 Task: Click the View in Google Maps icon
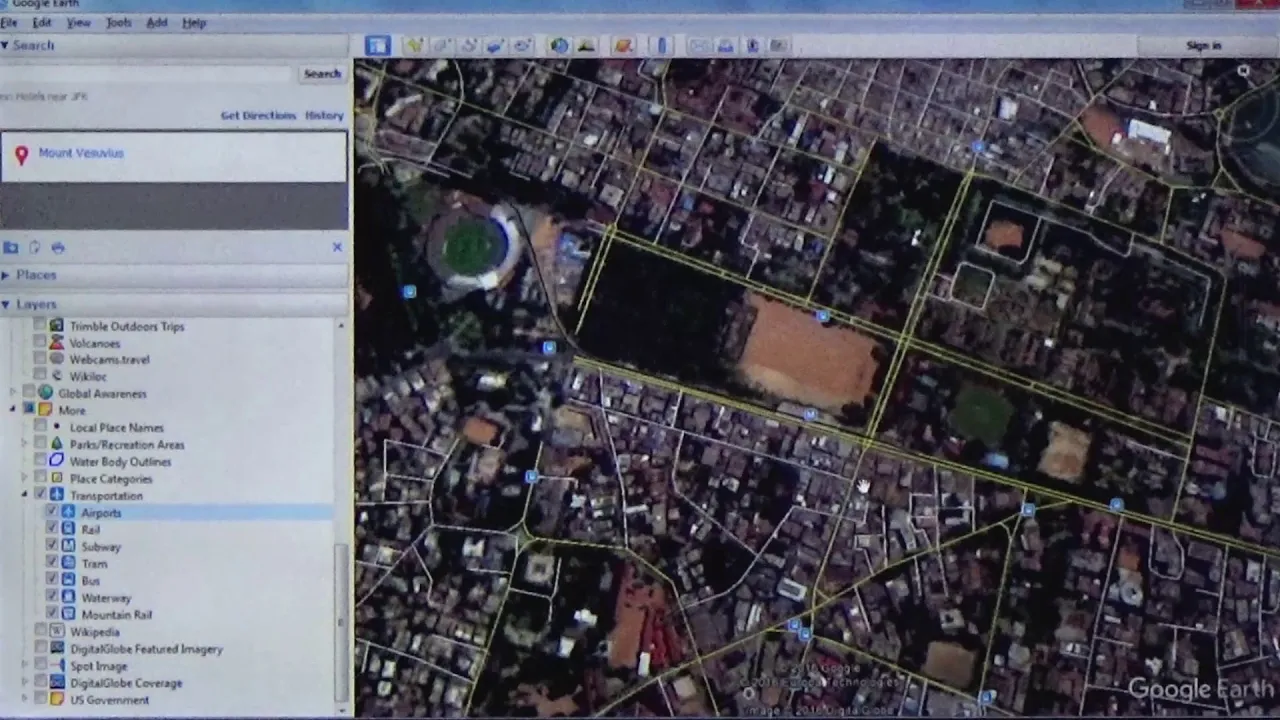tap(779, 45)
